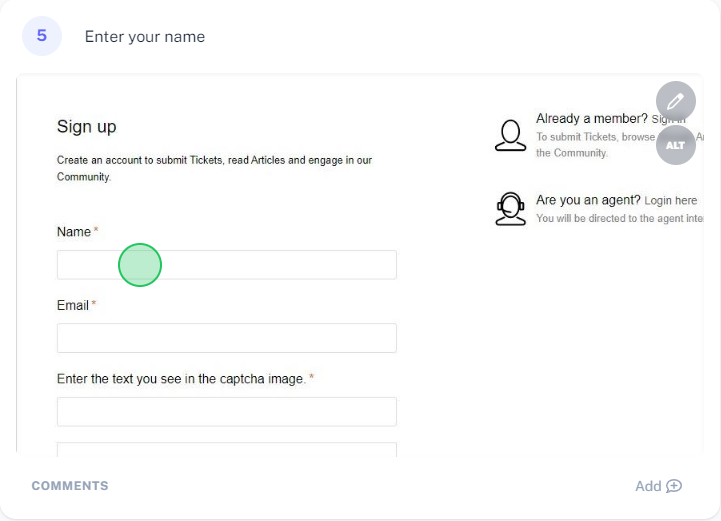The image size is (721, 521).
Task: Click the pencil edit icon
Action: (x=675, y=101)
